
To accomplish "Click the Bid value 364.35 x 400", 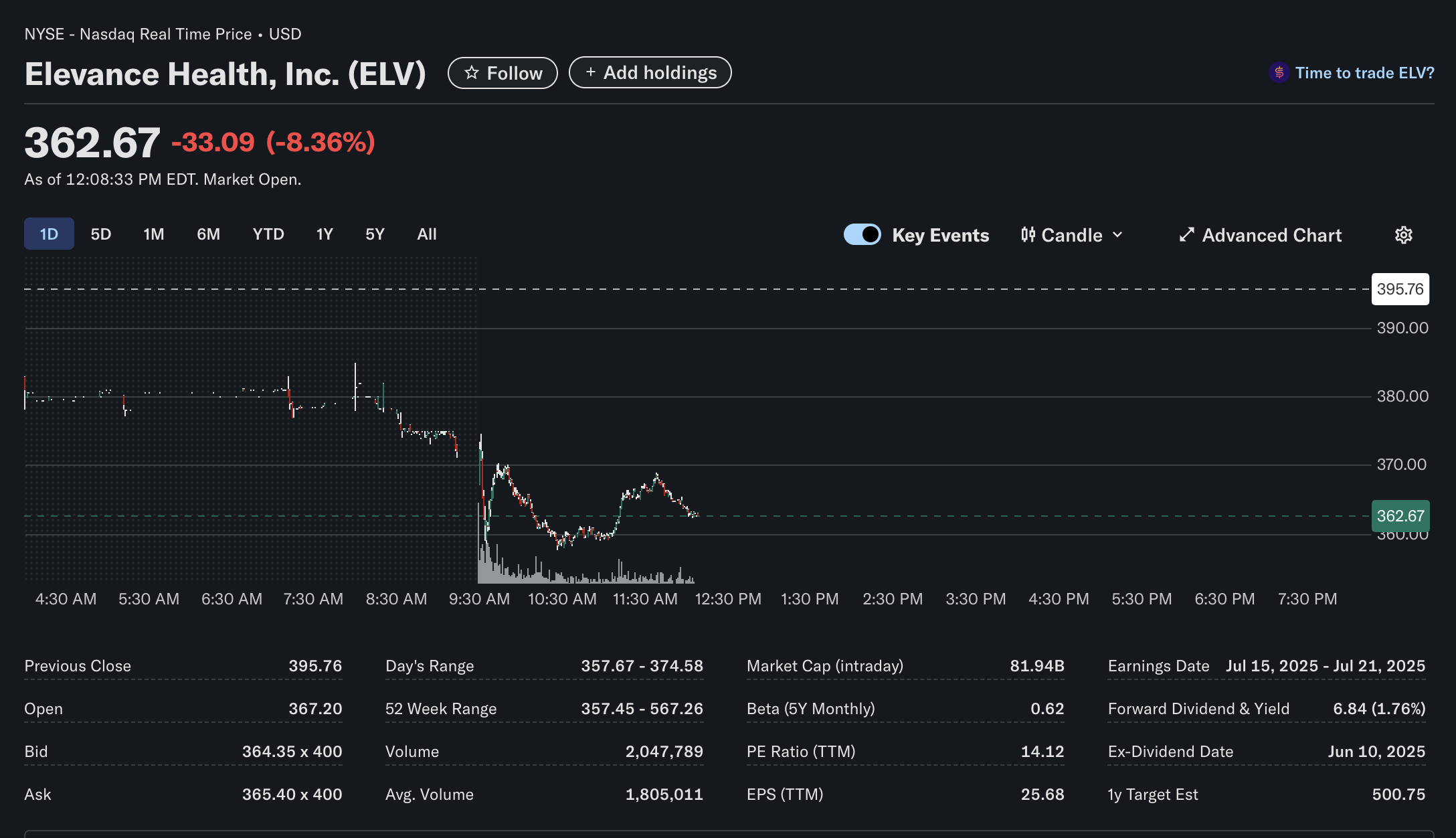I will point(292,752).
